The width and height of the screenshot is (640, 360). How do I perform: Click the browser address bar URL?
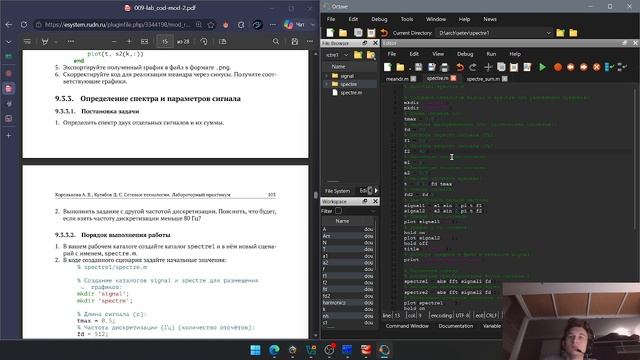pos(117,25)
